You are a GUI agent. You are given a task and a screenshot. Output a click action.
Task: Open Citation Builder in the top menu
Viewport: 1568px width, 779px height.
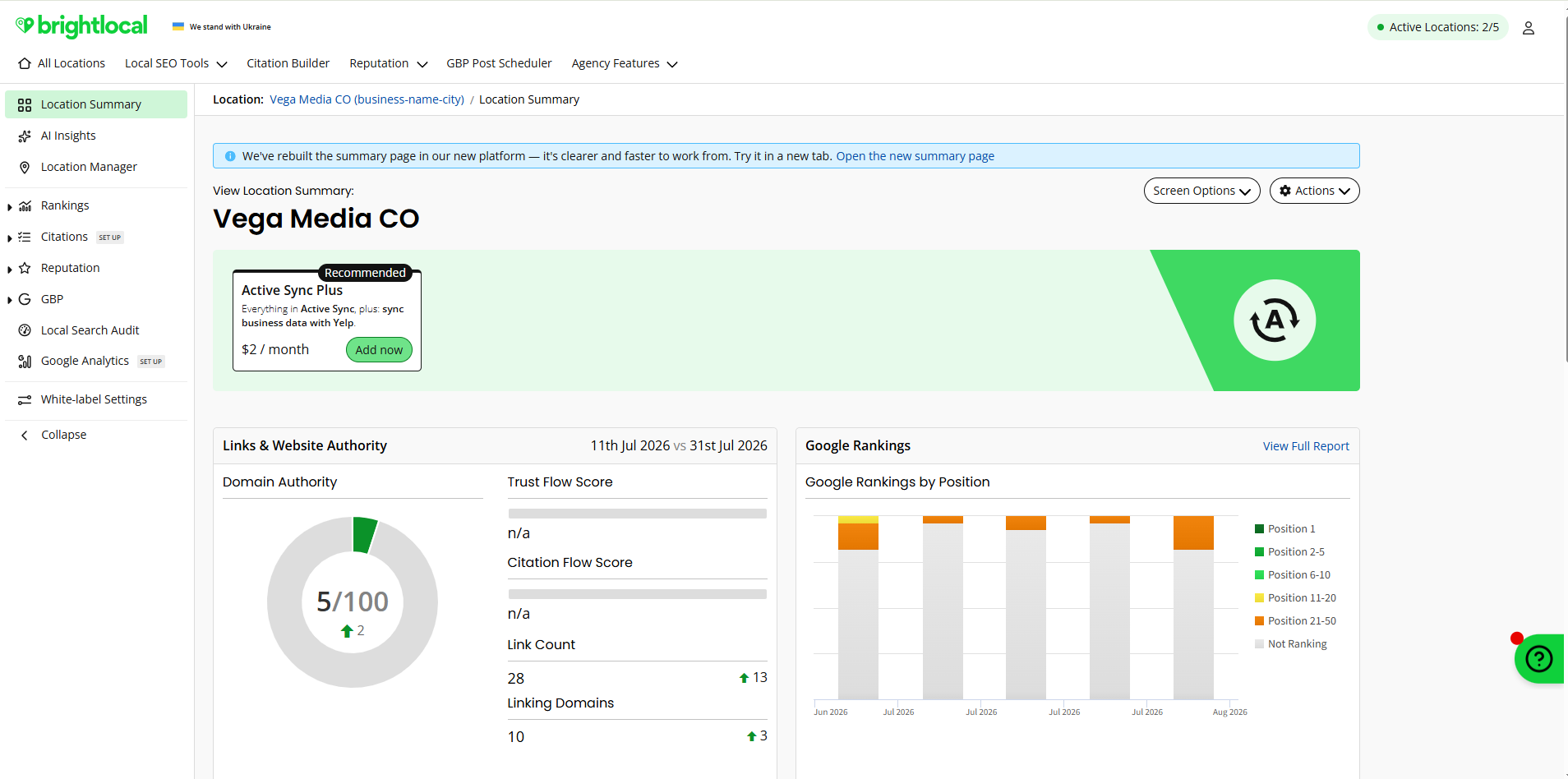point(288,63)
